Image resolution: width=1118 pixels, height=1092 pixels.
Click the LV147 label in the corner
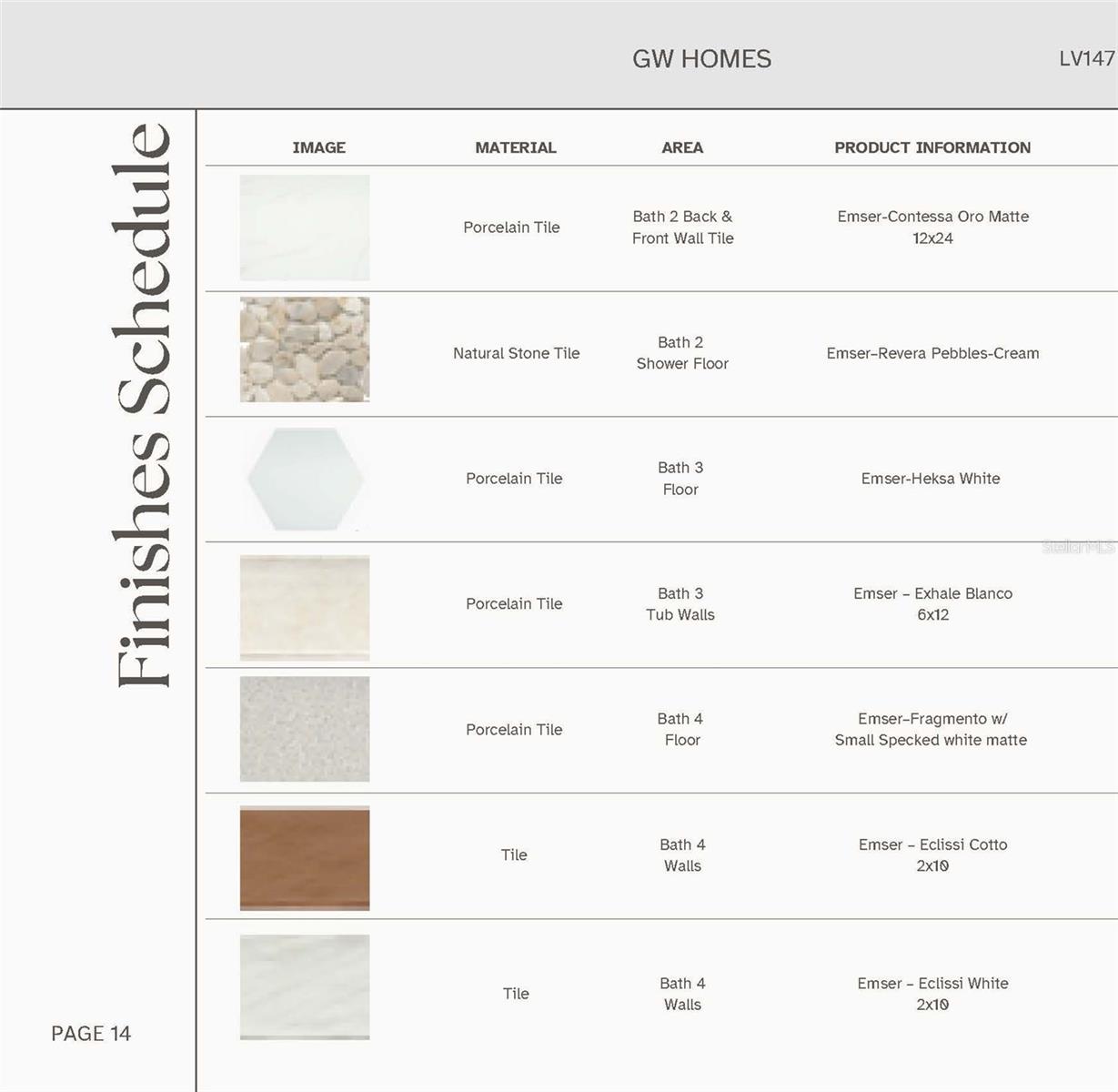pos(1086,59)
